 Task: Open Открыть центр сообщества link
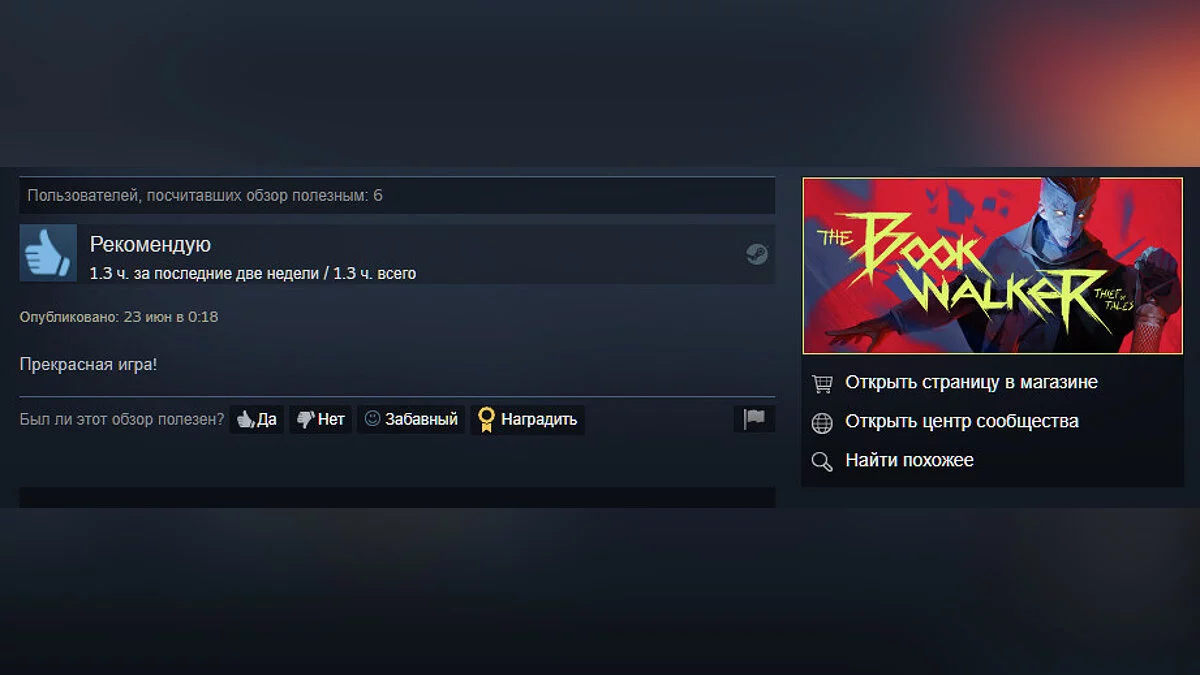click(962, 421)
